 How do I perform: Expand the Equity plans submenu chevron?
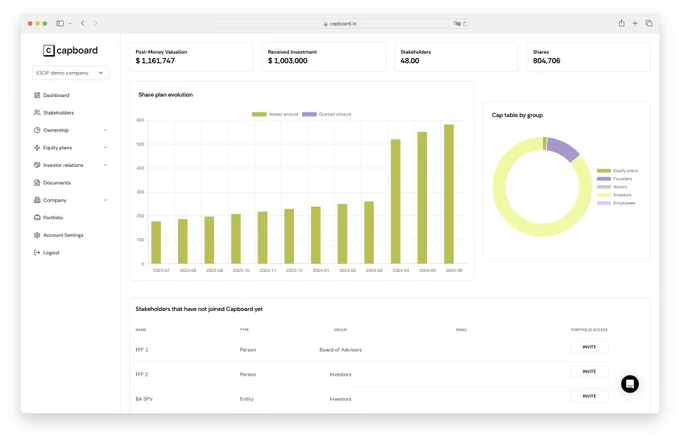tap(105, 147)
